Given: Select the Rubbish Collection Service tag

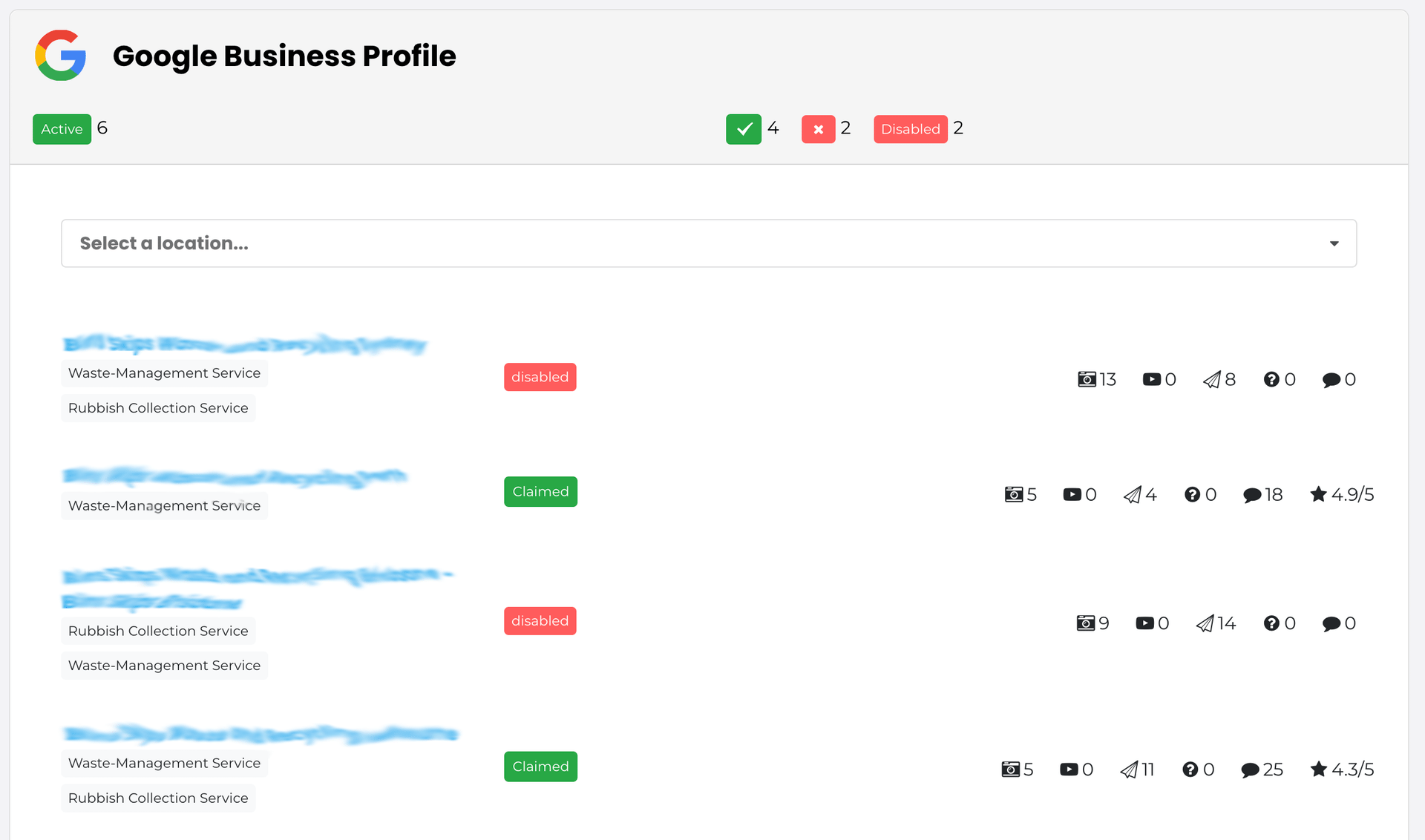Looking at the screenshot, I should point(158,407).
